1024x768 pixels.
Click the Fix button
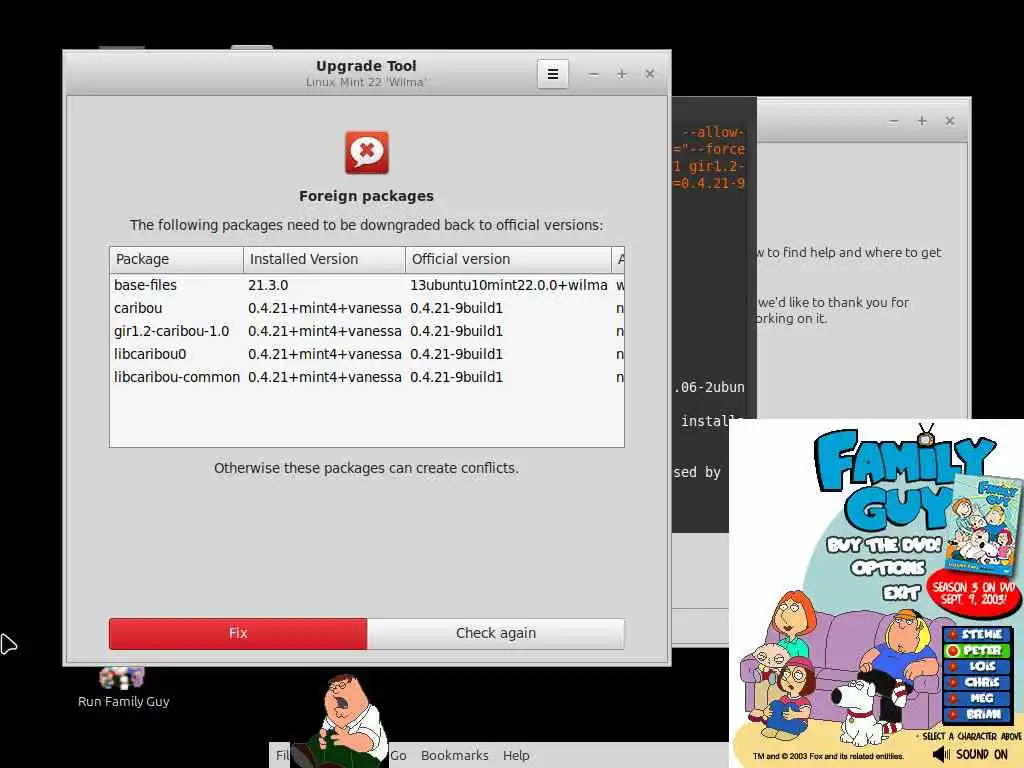(x=238, y=633)
